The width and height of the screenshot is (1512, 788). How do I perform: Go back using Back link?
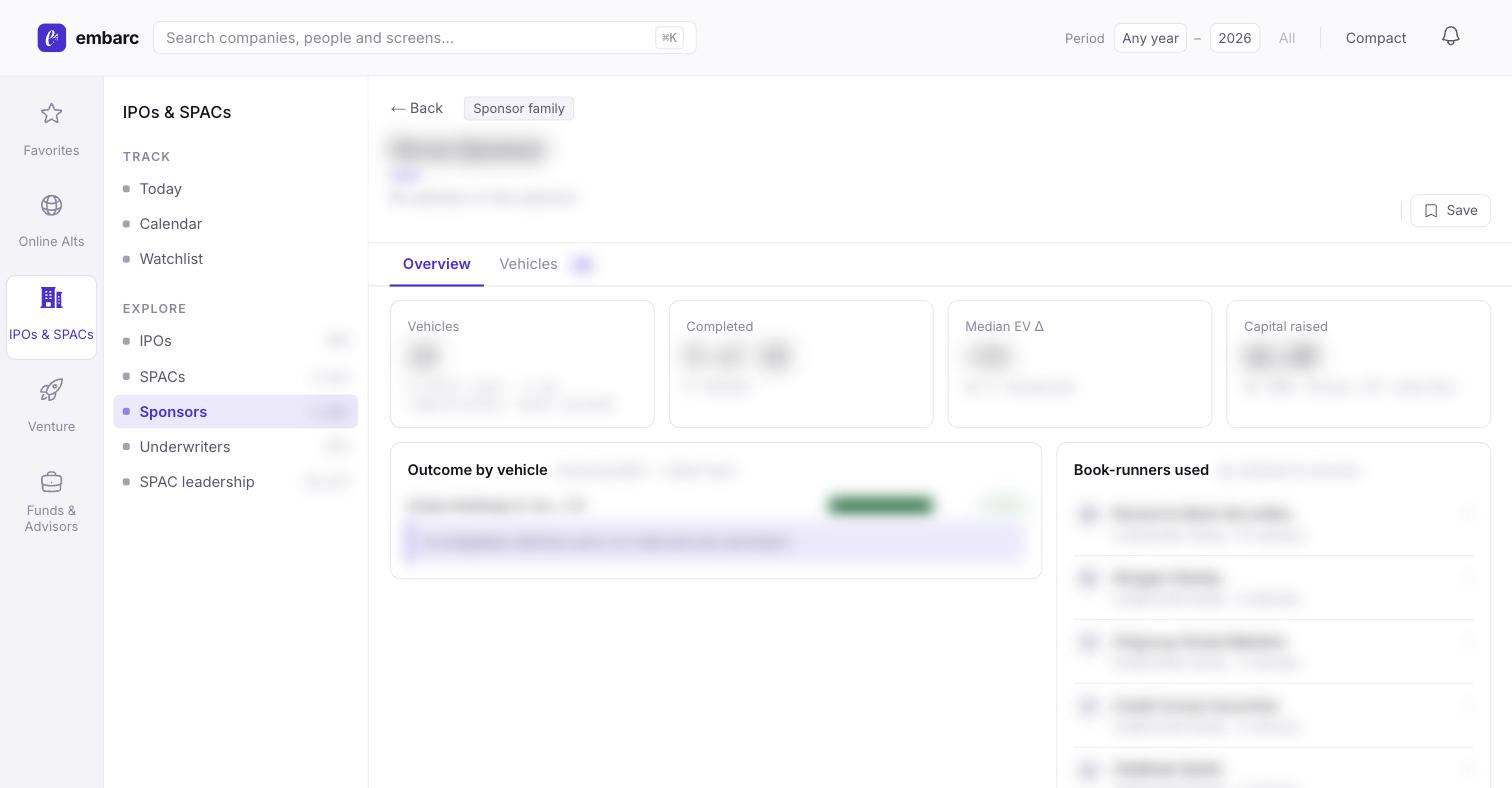click(x=417, y=108)
